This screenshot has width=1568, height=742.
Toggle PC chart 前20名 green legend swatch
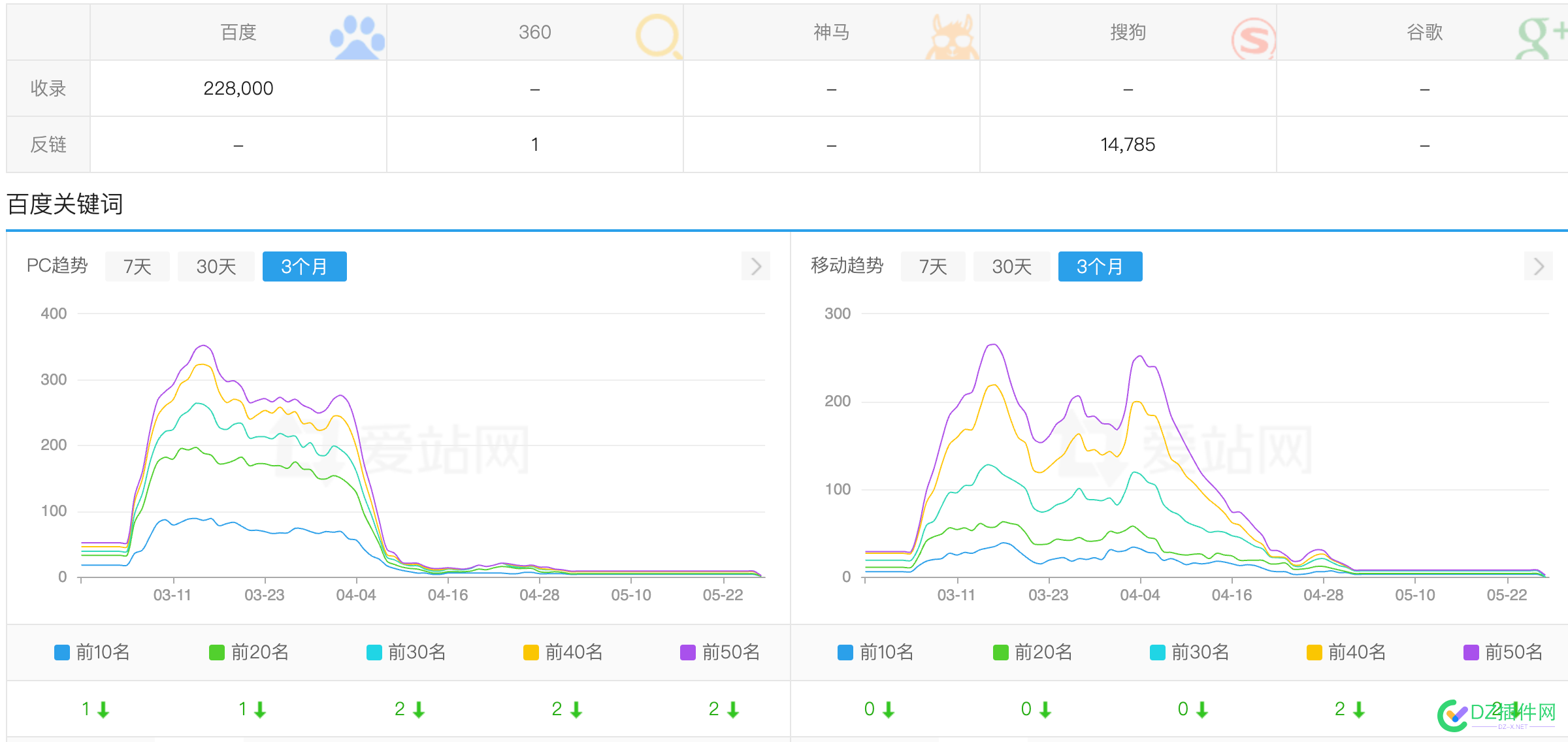(x=217, y=653)
